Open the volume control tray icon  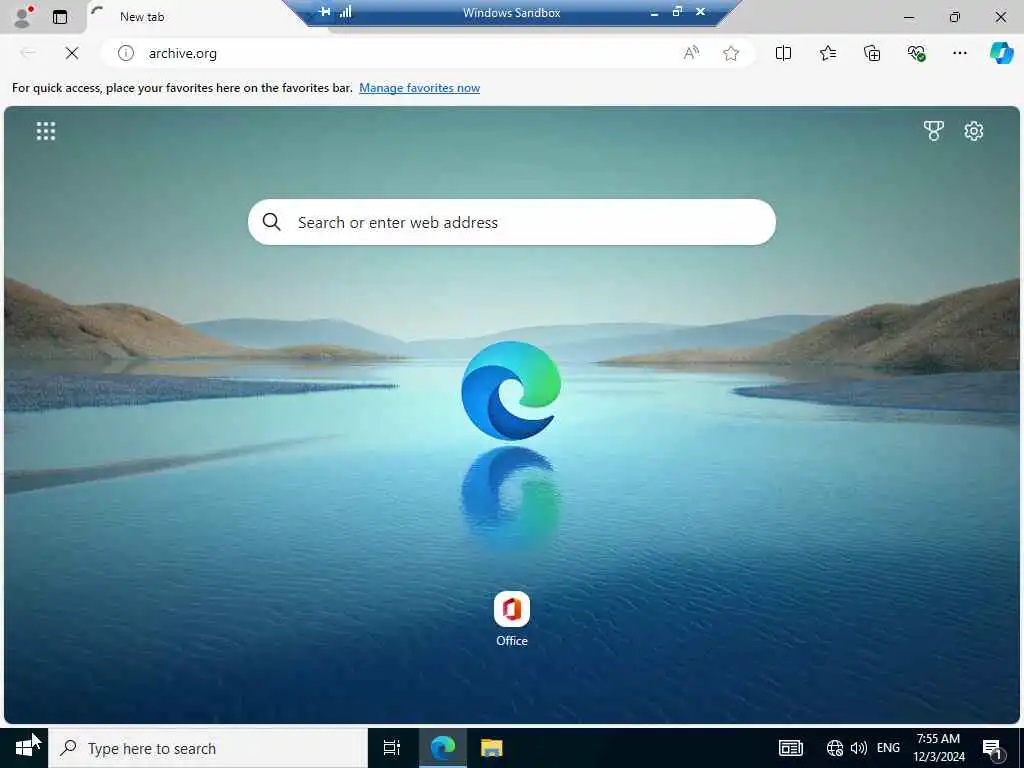858,748
